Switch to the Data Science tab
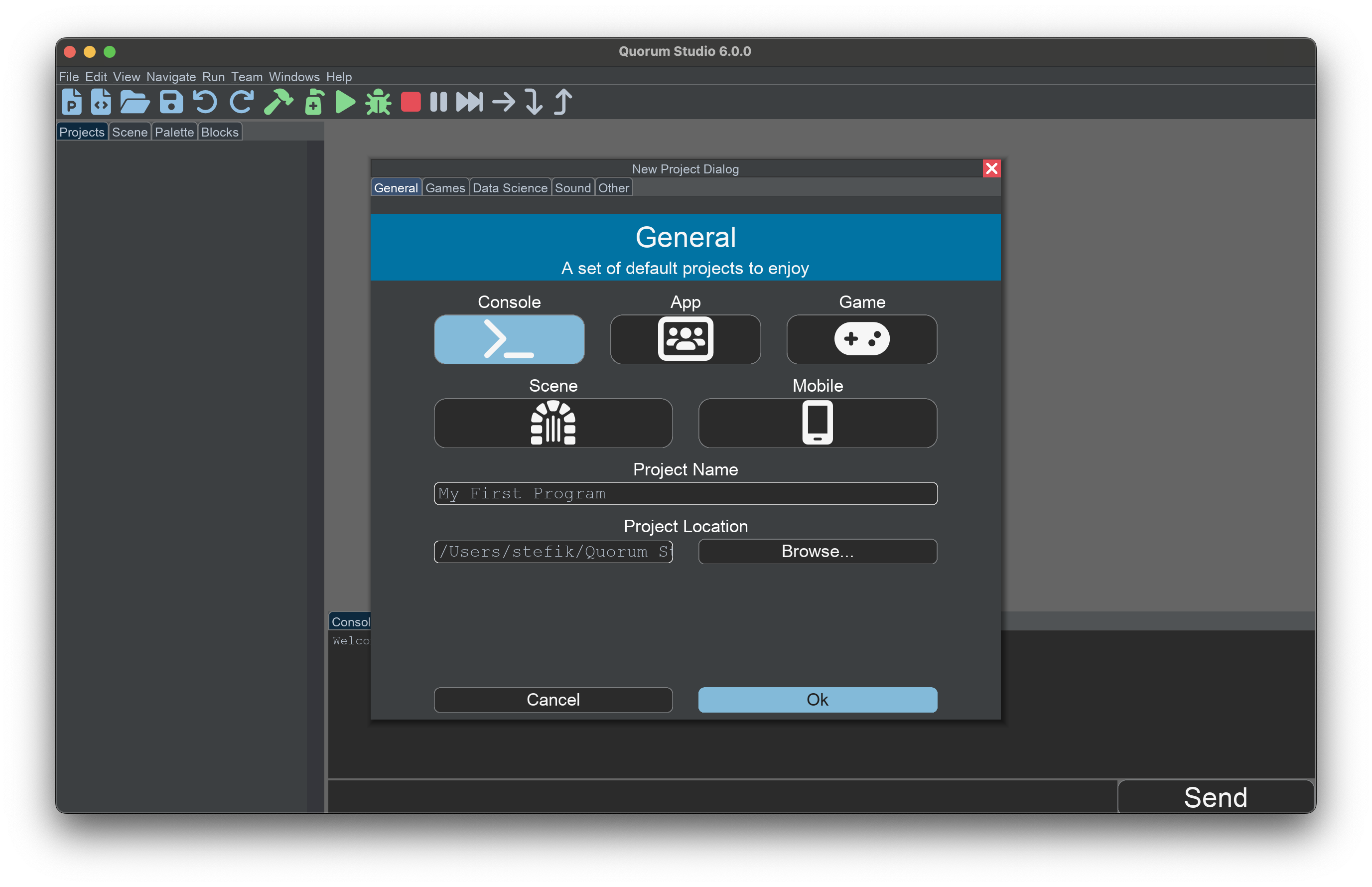The height and width of the screenshot is (887, 1372). click(x=510, y=189)
